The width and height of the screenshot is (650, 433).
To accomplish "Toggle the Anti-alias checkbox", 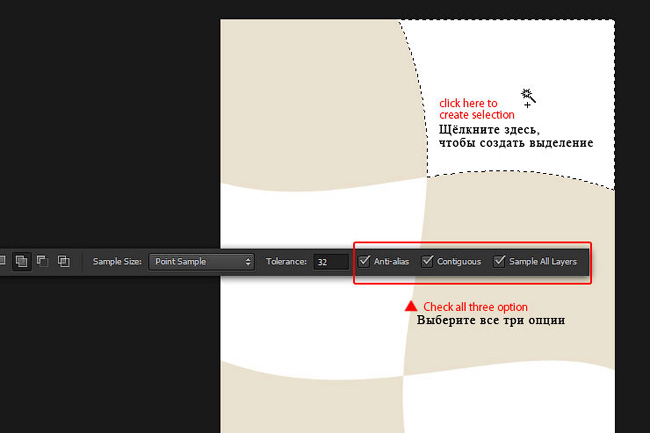I will click(364, 261).
